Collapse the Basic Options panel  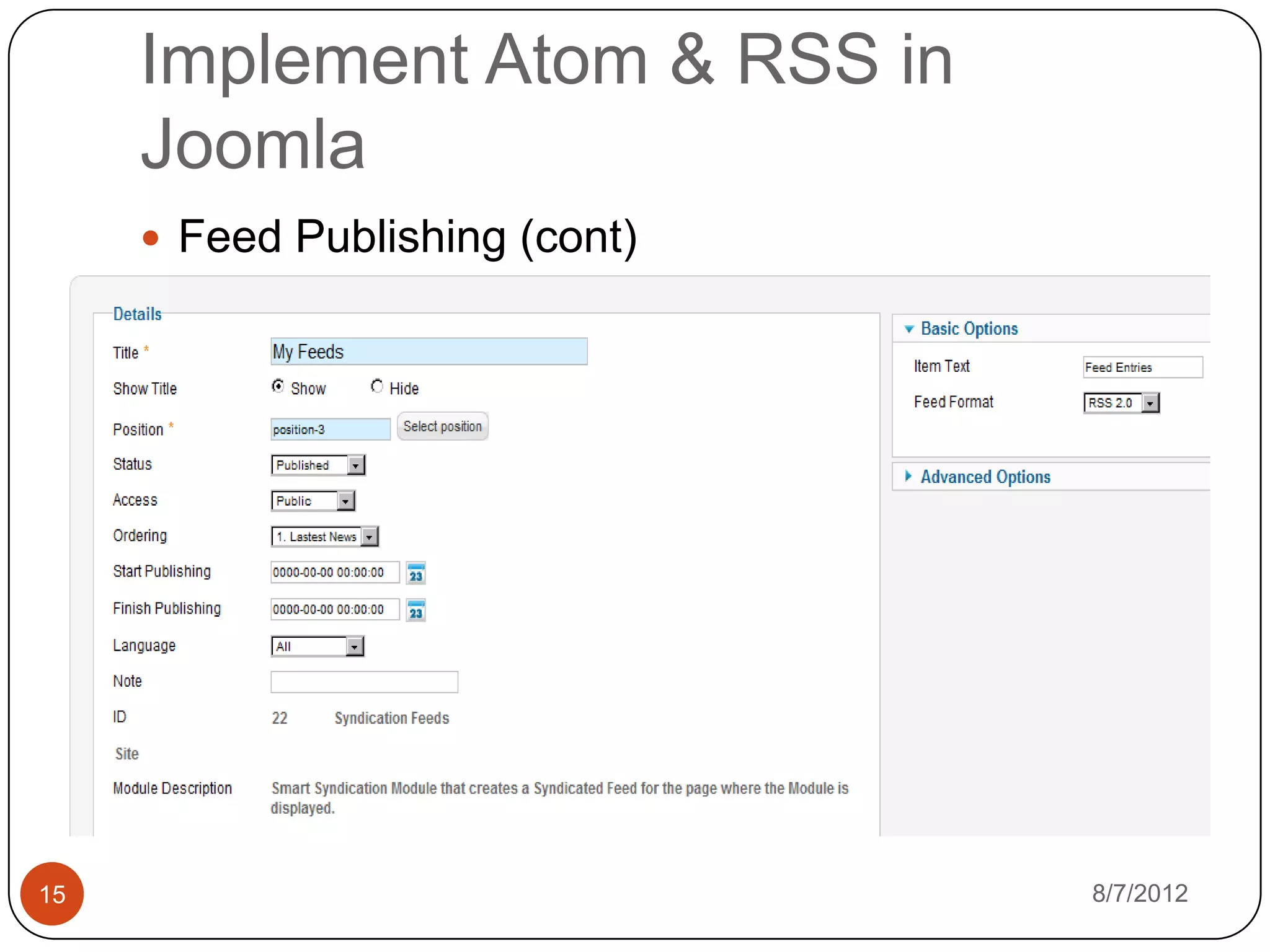[x=969, y=328]
